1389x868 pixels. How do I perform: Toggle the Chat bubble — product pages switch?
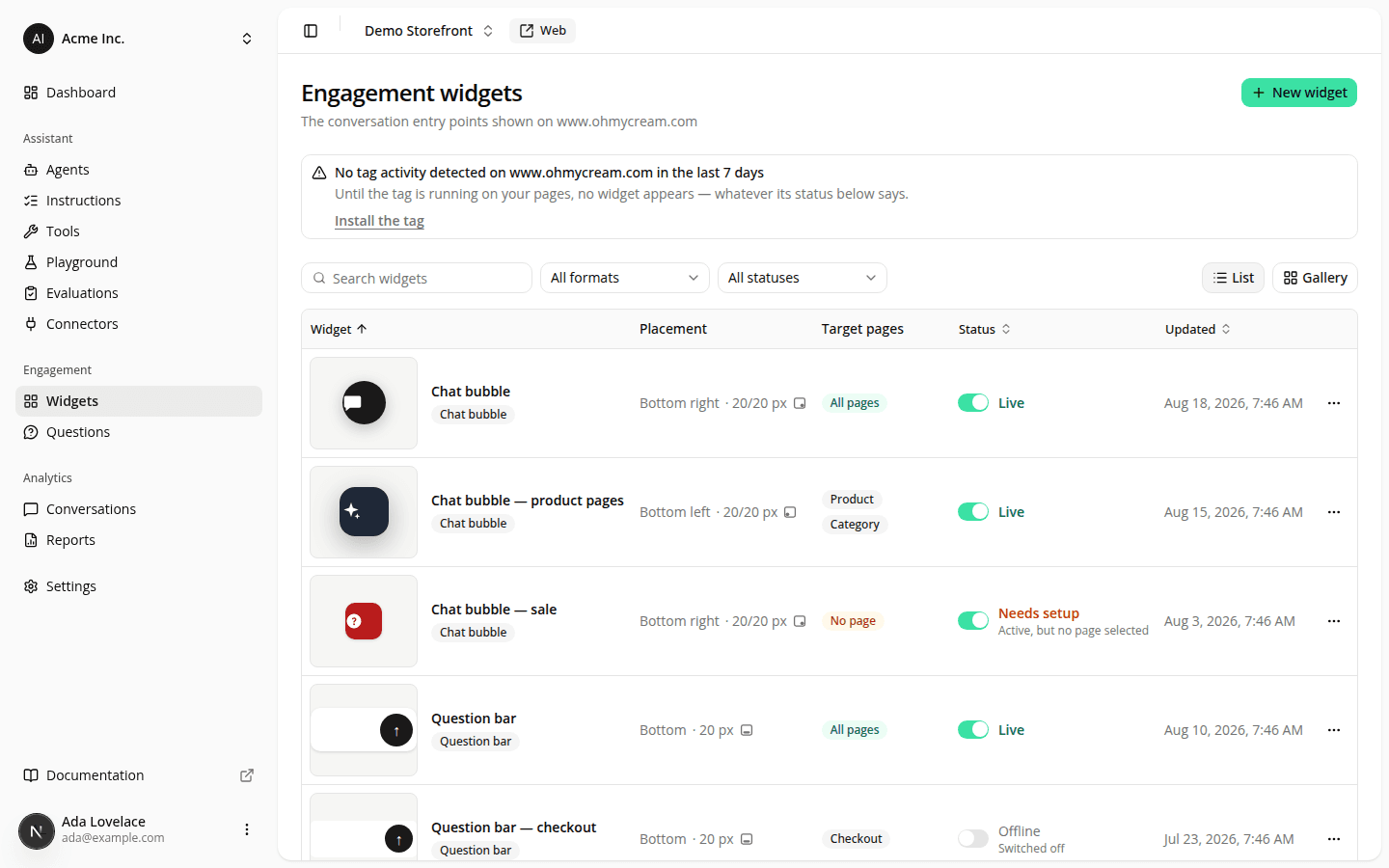[973, 512]
